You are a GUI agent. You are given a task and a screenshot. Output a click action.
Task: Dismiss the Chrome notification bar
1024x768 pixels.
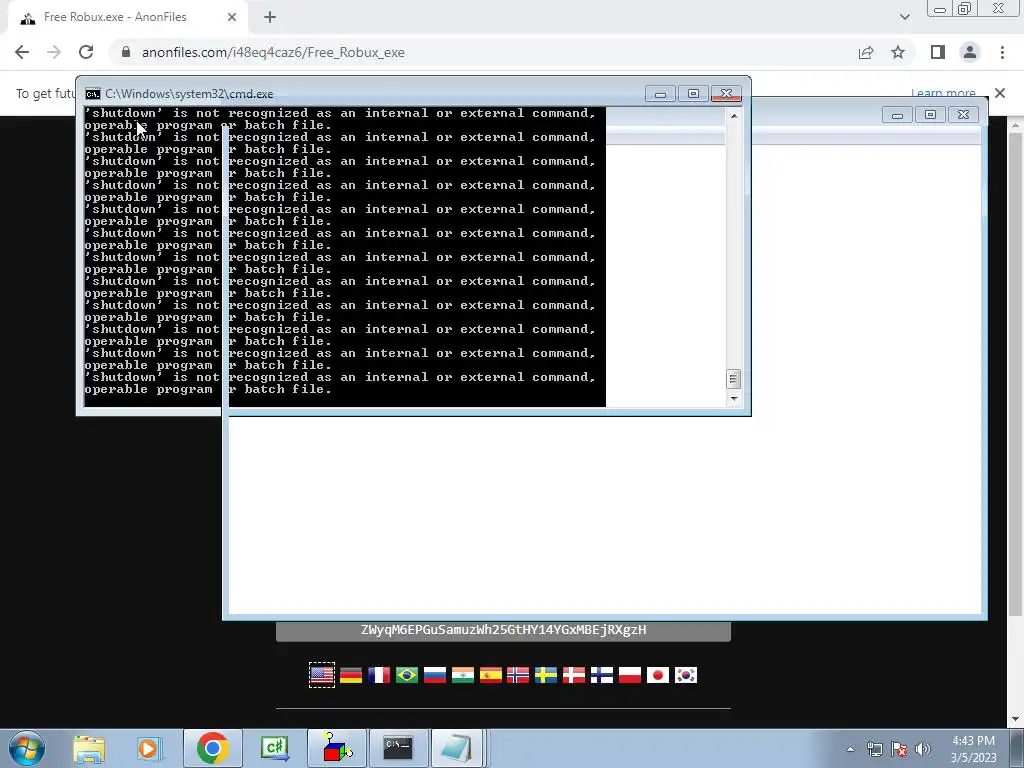click(x=1000, y=93)
